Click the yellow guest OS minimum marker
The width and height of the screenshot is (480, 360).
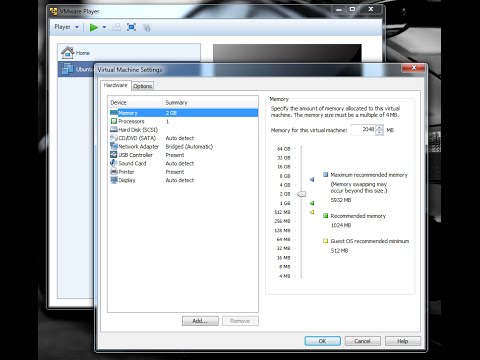click(x=312, y=212)
